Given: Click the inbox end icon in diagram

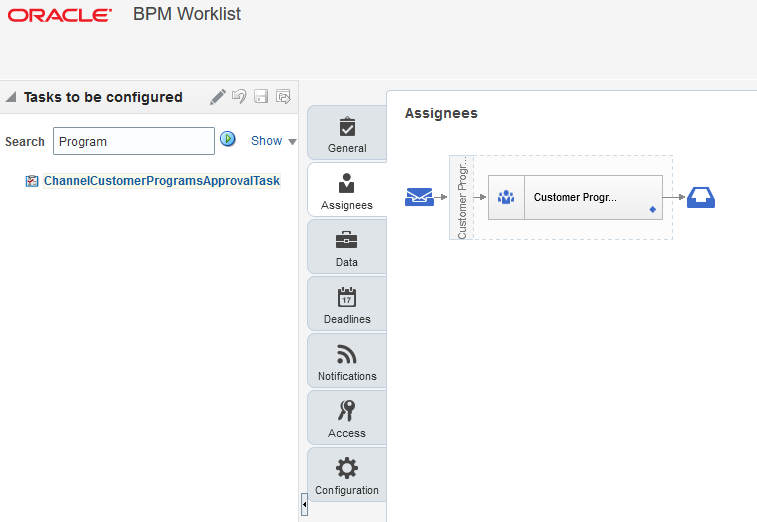Looking at the screenshot, I should [x=701, y=197].
